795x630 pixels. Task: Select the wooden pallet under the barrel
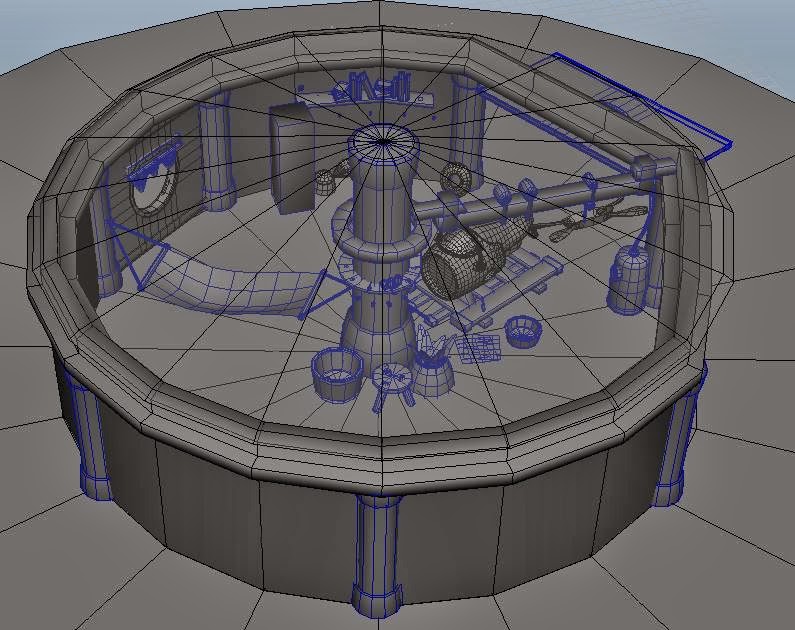click(x=487, y=291)
